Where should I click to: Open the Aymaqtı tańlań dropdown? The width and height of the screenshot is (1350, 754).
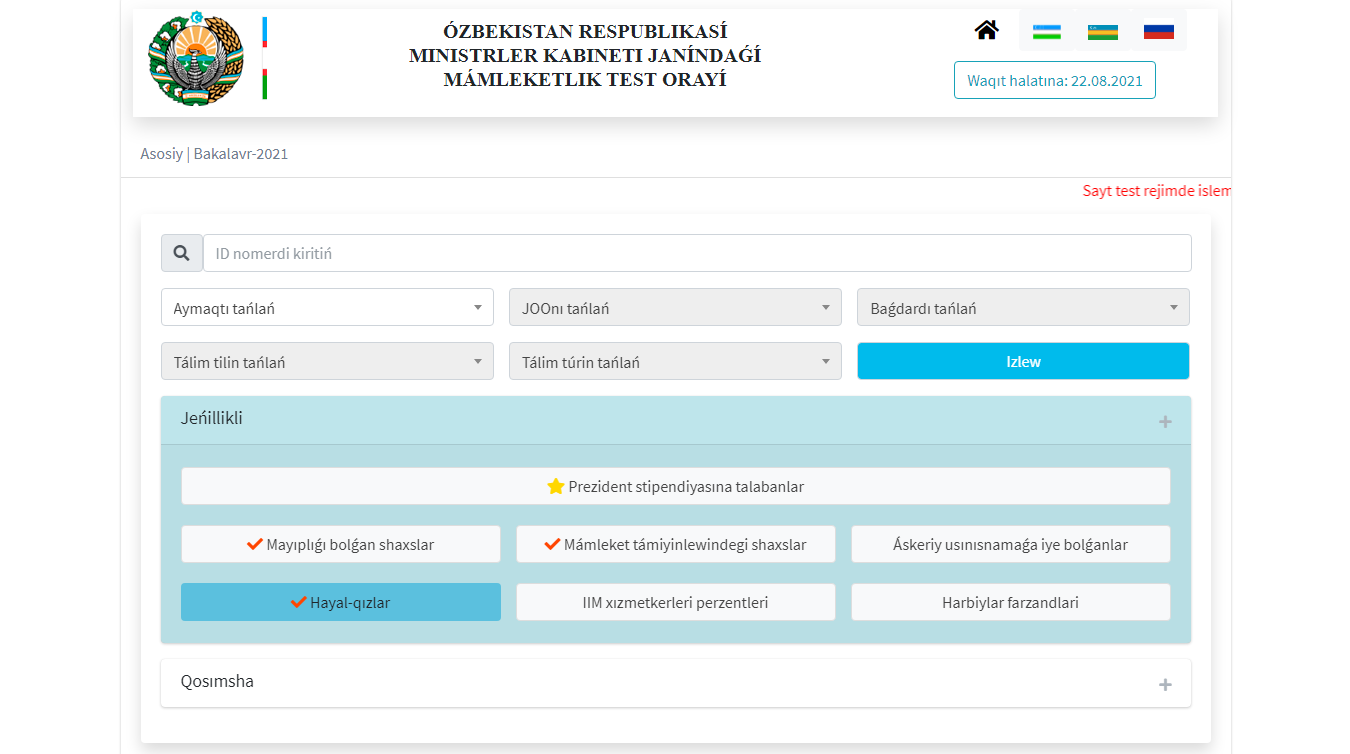[x=327, y=308]
